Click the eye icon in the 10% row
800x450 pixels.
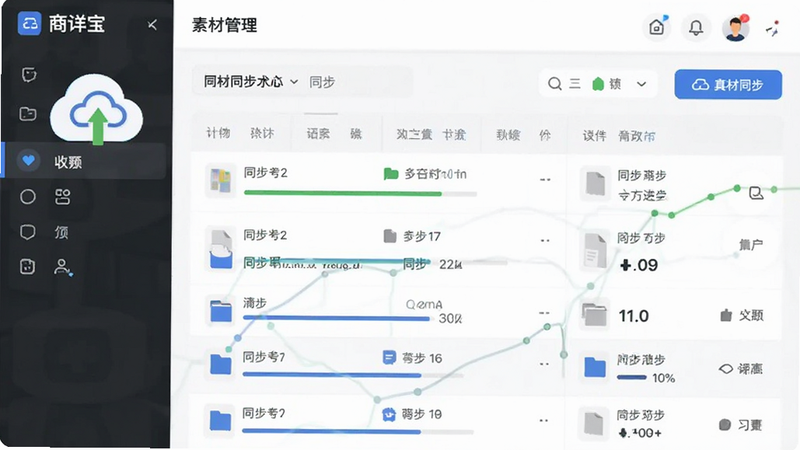pos(726,369)
